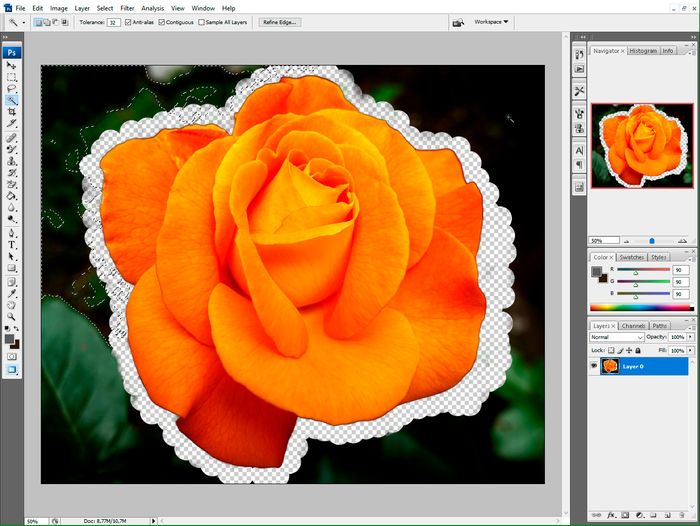Select the Rectangular Marquee tool

point(12,77)
